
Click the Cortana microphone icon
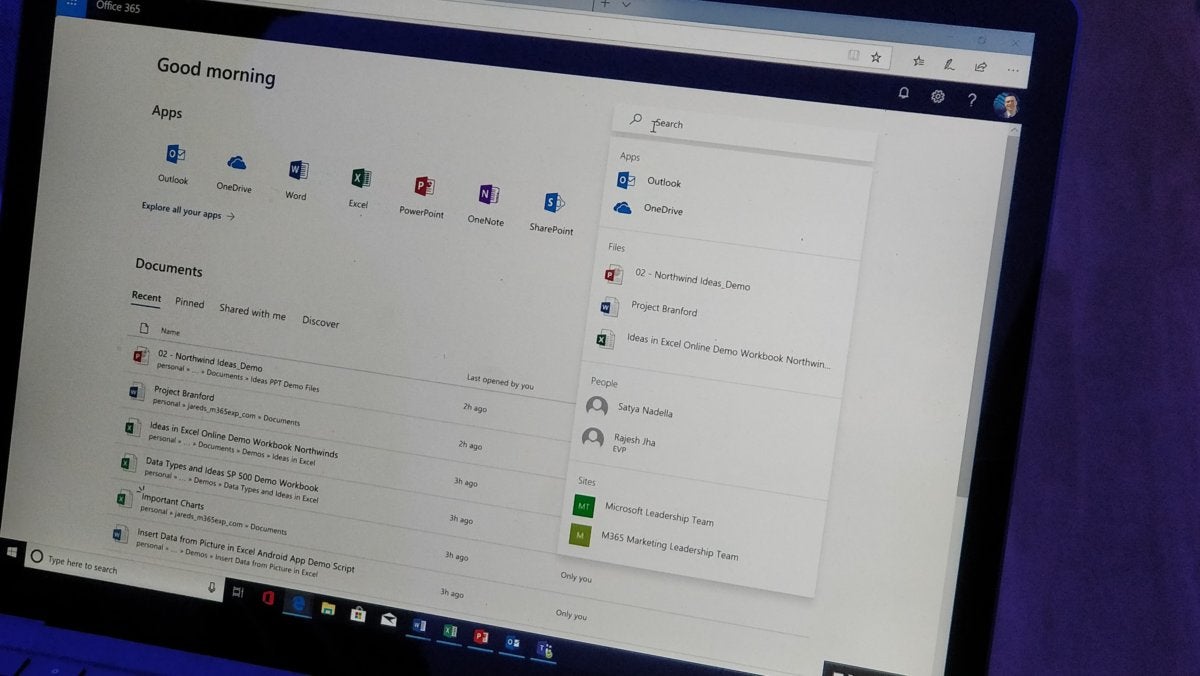click(x=212, y=588)
